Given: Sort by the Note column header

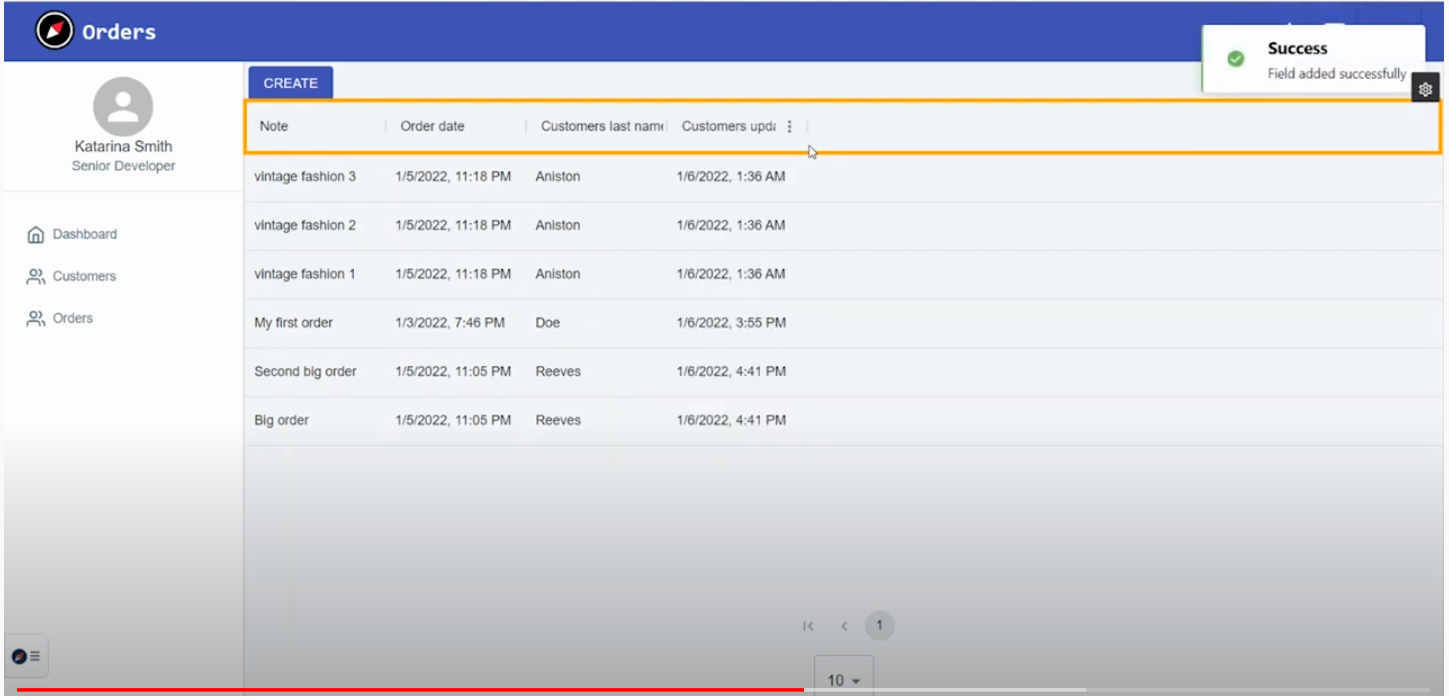Looking at the screenshot, I should pos(274,126).
